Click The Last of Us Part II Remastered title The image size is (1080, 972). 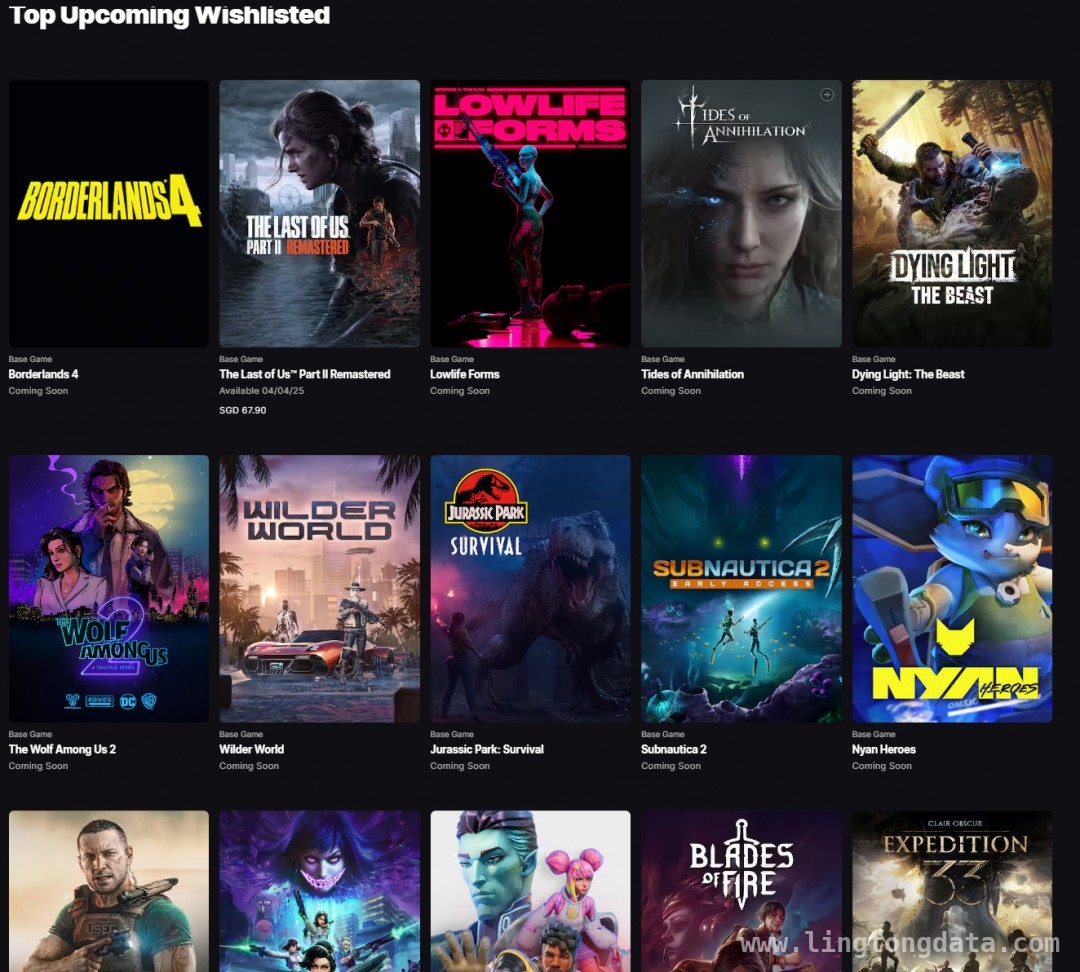304,374
